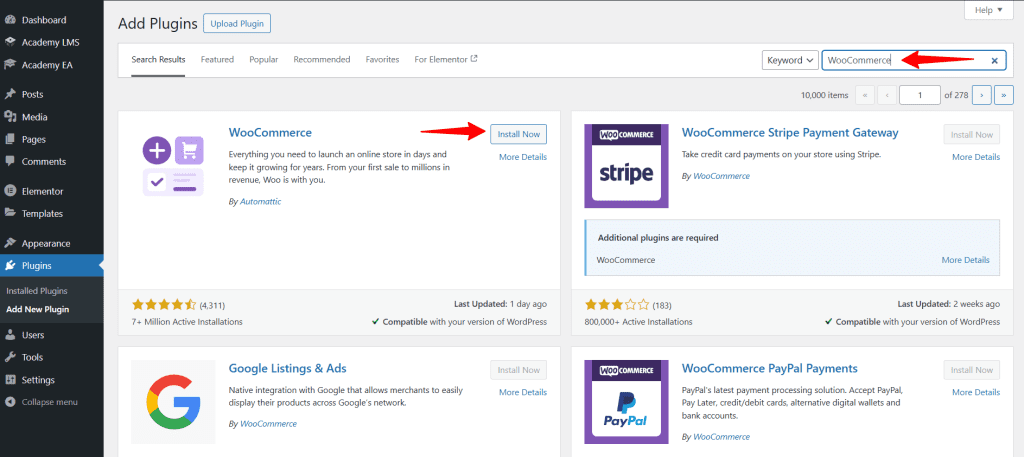Viewport: 1024px width, 457px height.
Task: Click the Automattic author link
Action: point(261,202)
